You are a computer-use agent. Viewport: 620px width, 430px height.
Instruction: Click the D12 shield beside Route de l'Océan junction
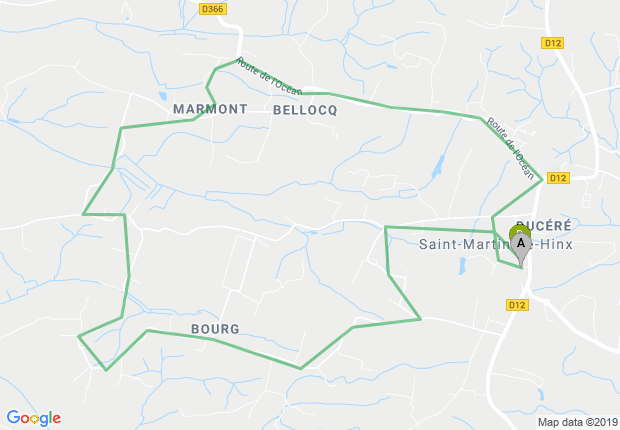point(558,178)
